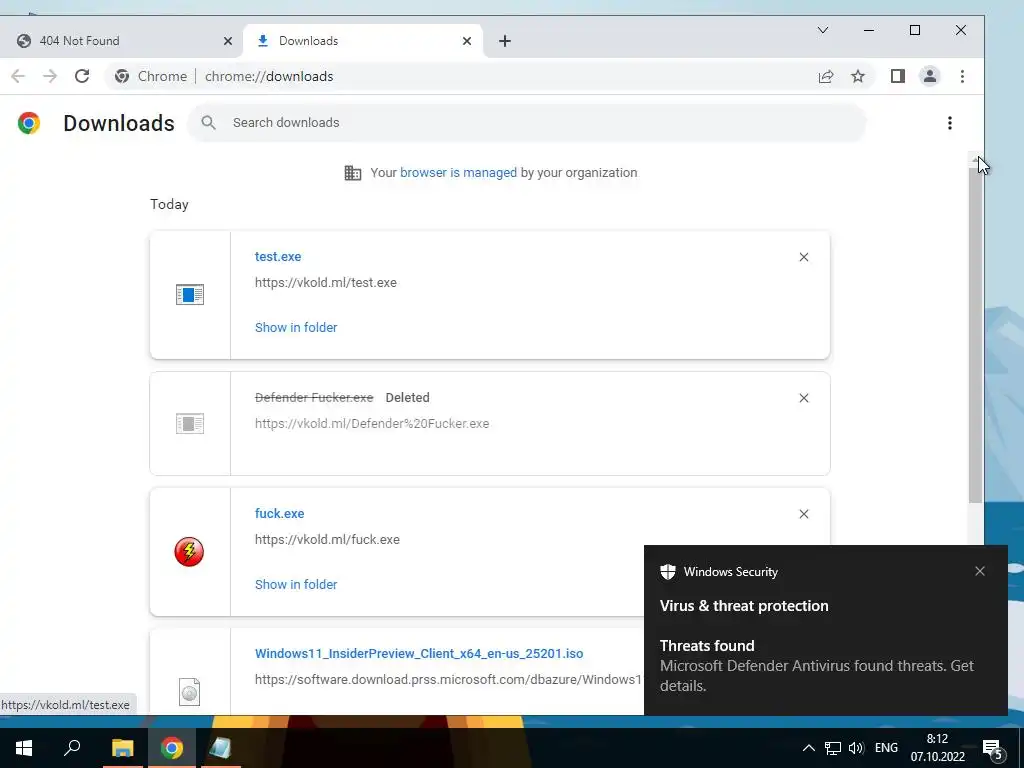
Task: Bookmark this tab with the star icon
Action: (x=858, y=76)
